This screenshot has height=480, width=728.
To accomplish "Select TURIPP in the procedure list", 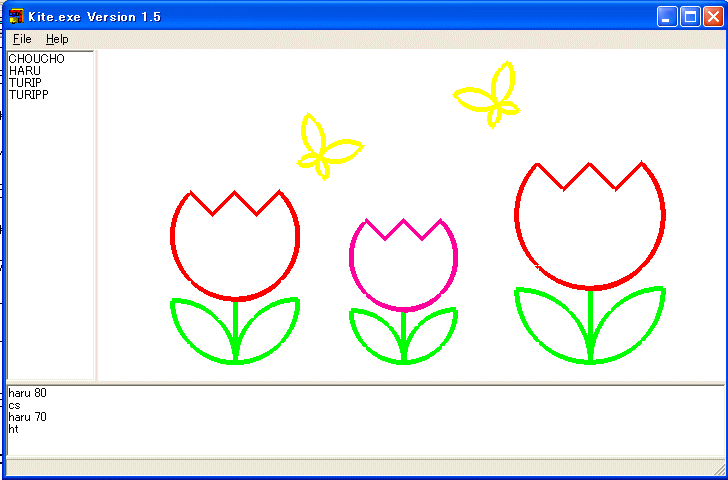I will pos(28,95).
